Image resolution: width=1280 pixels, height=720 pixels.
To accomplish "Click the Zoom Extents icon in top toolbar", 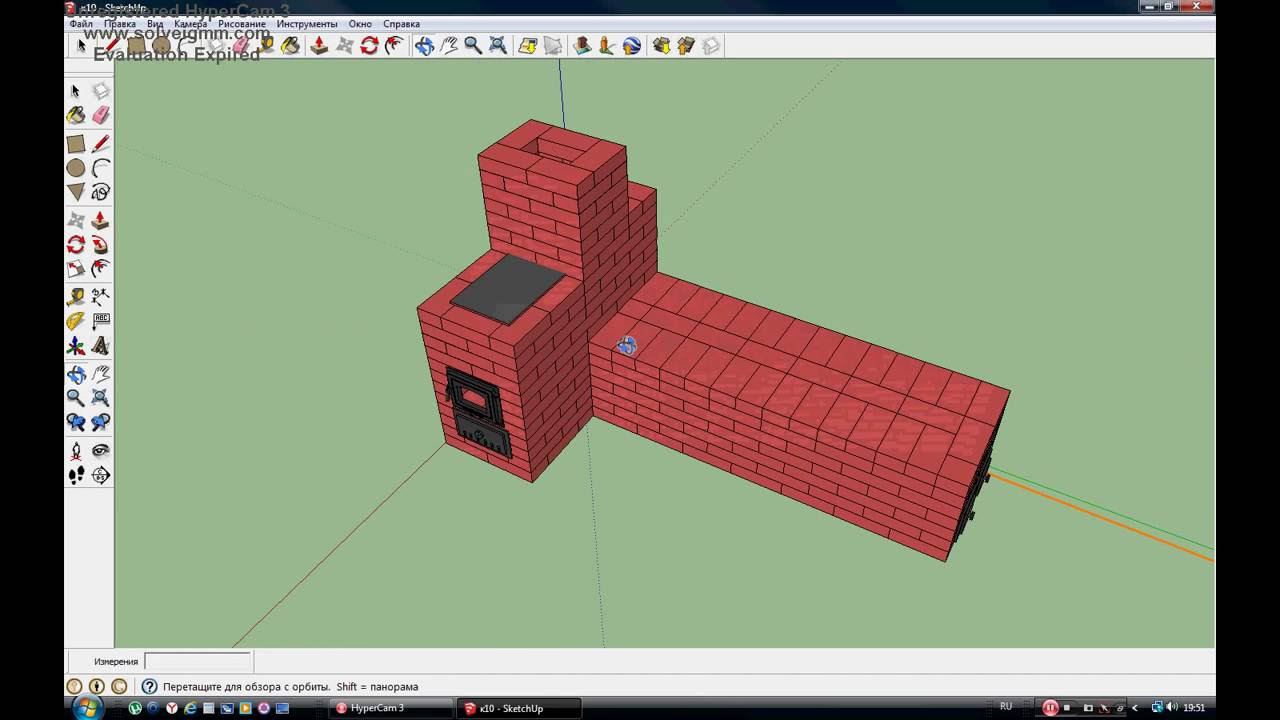I will [x=497, y=46].
